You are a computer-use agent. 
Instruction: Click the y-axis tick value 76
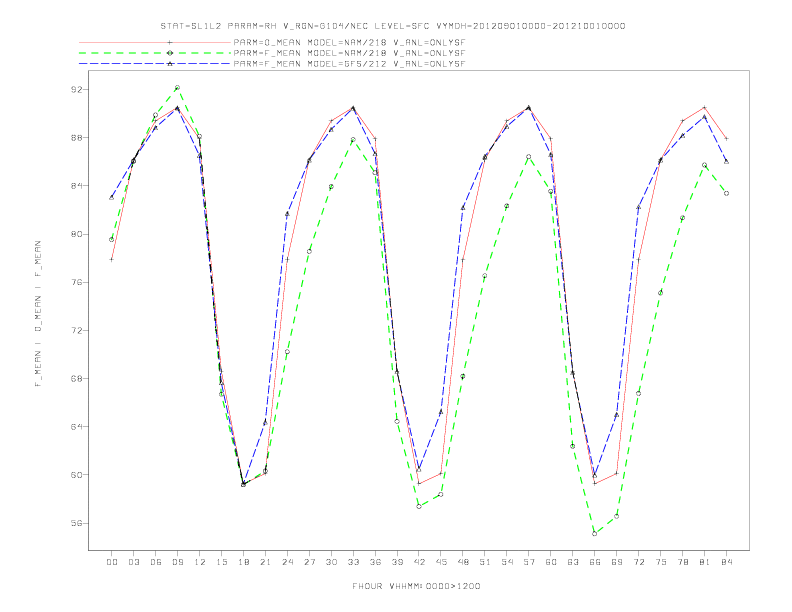pos(77,282)
